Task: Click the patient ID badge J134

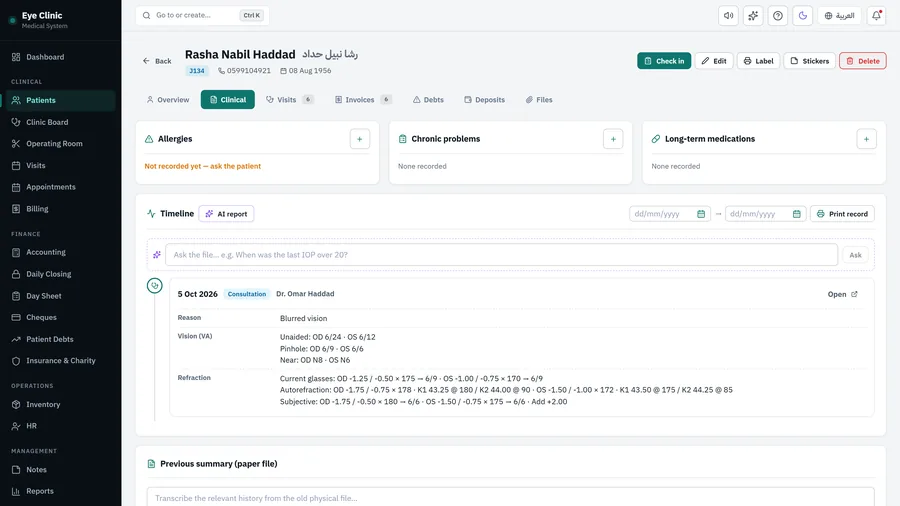Action: tap(197, 71)
